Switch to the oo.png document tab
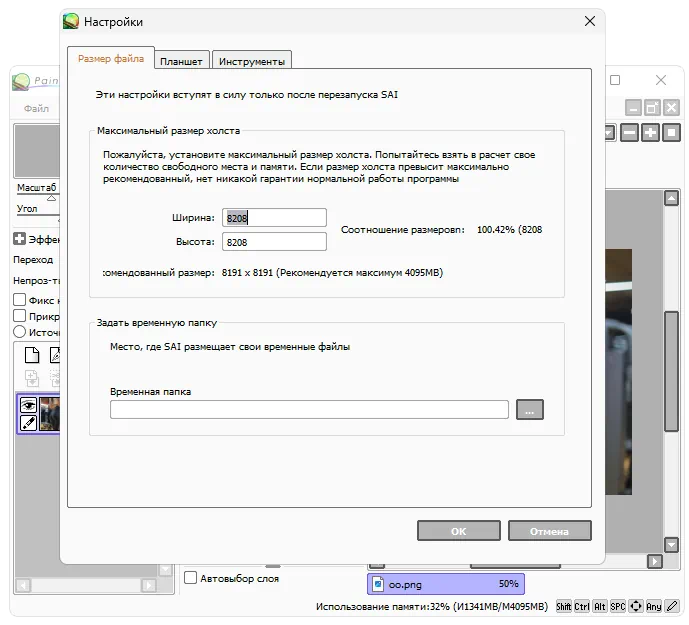The width and height of the screenshot is (689, 625). coord(446,584)
